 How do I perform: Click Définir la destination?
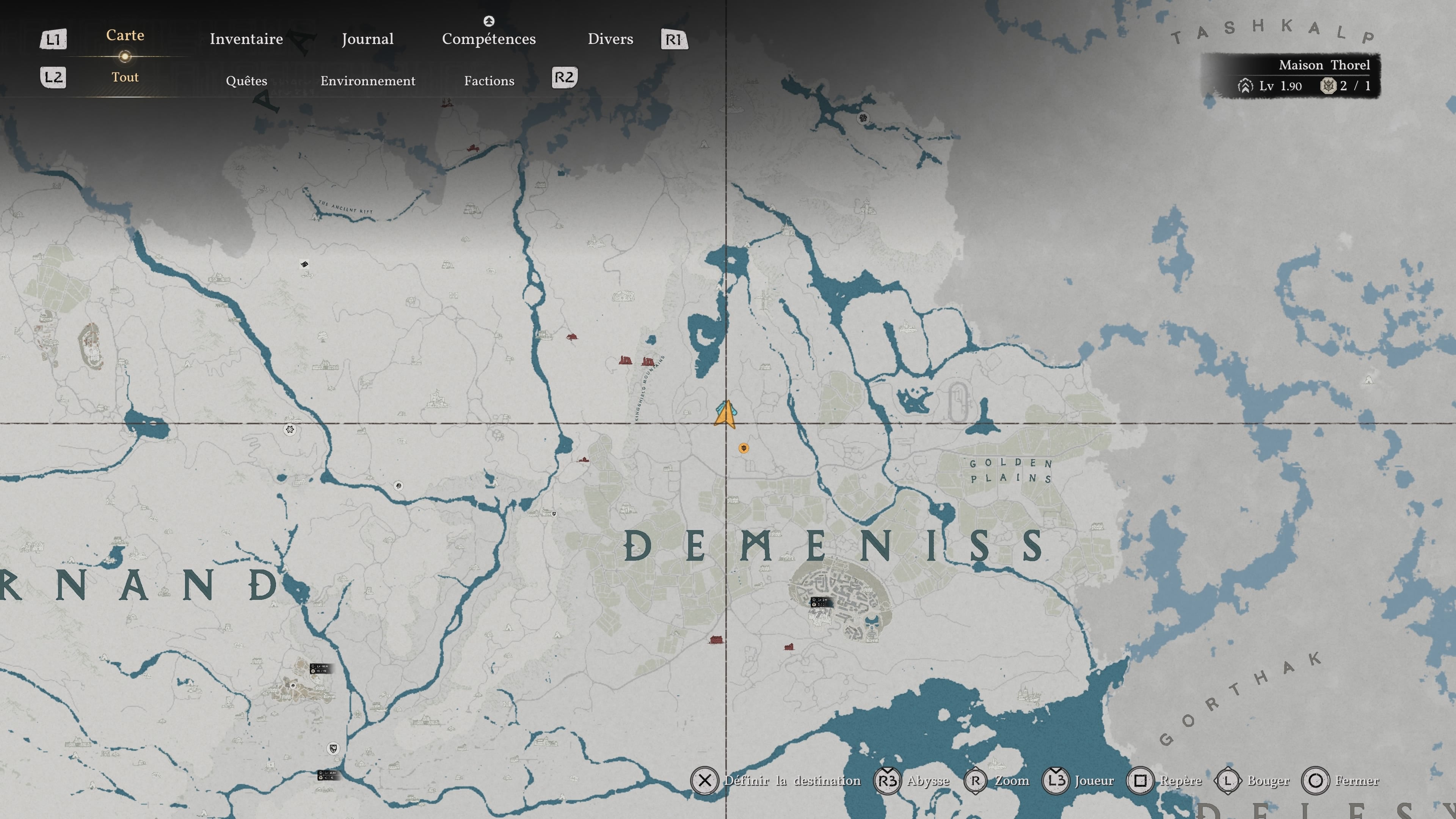tap(792, 781)
